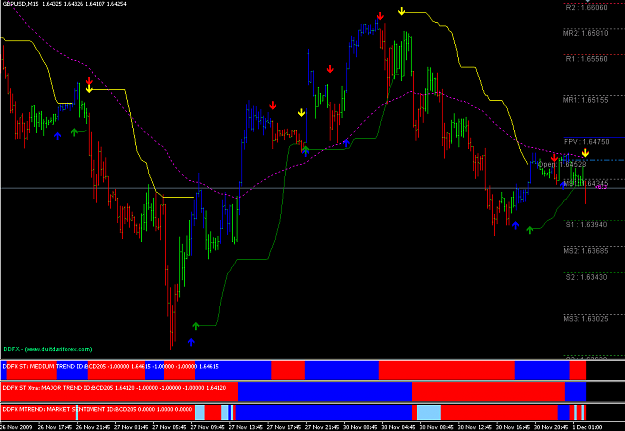Click the 27 Nov 13:45 time label

[246, 427]
